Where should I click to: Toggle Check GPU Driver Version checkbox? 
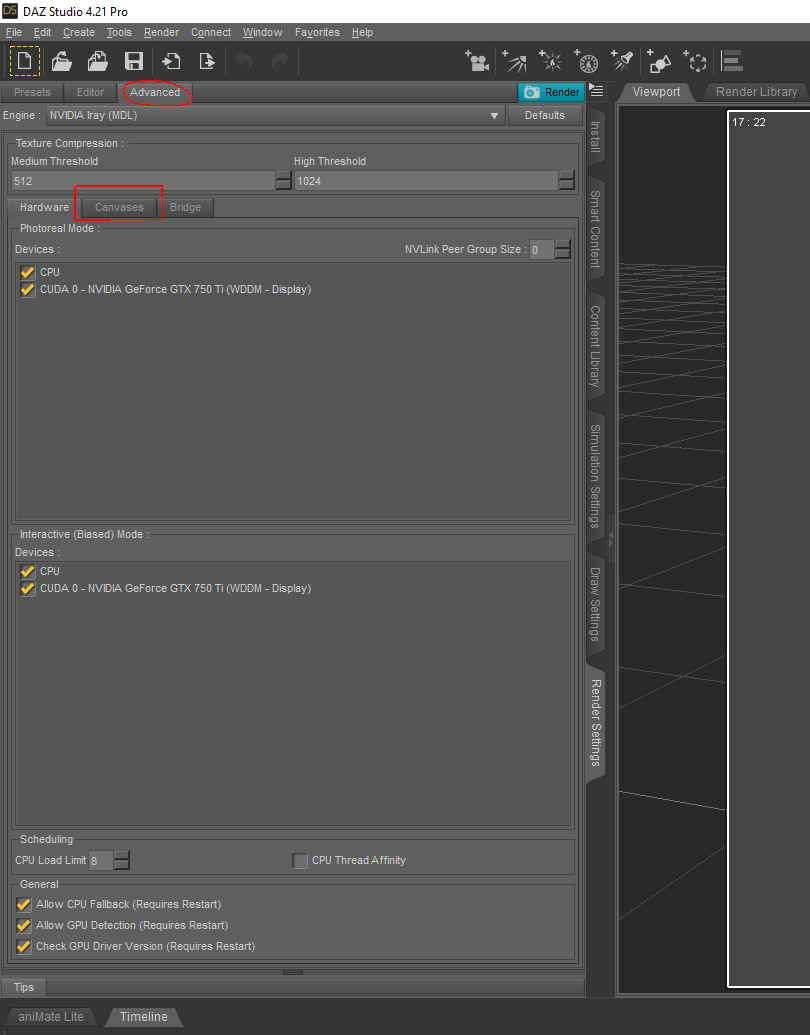[24, 947]
